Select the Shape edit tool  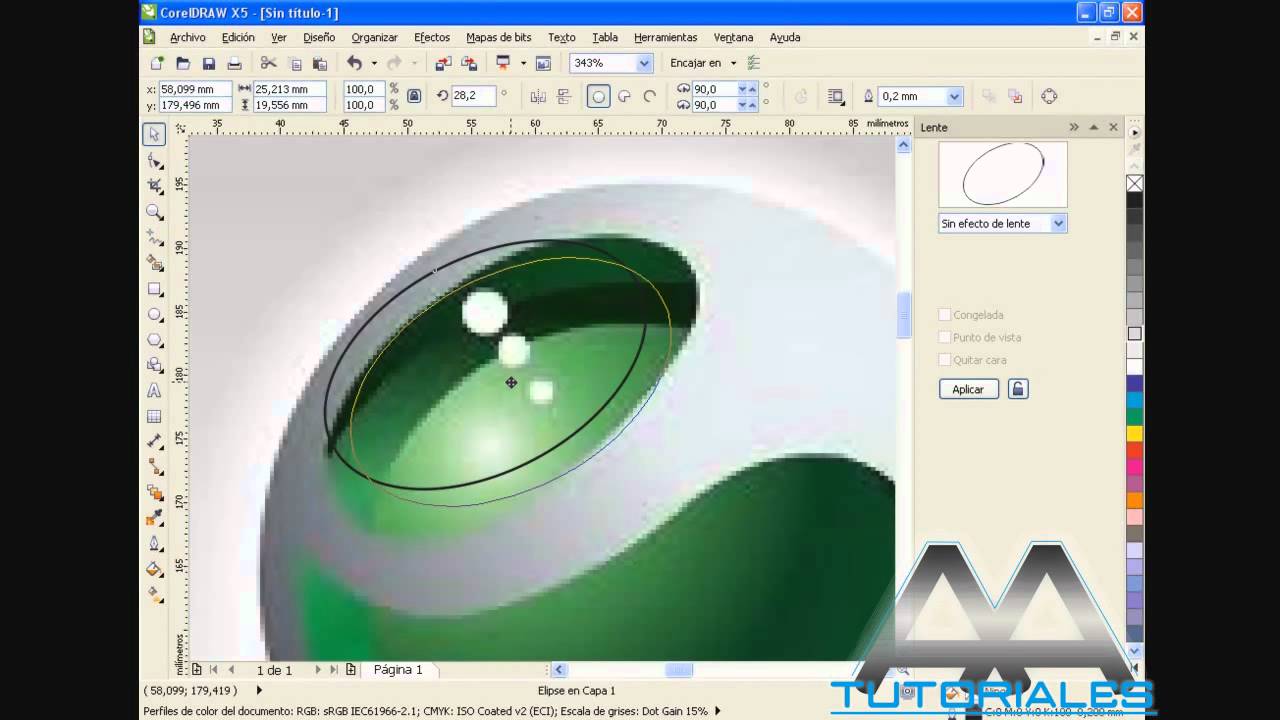pyautogui.click(x=154, y=161)
